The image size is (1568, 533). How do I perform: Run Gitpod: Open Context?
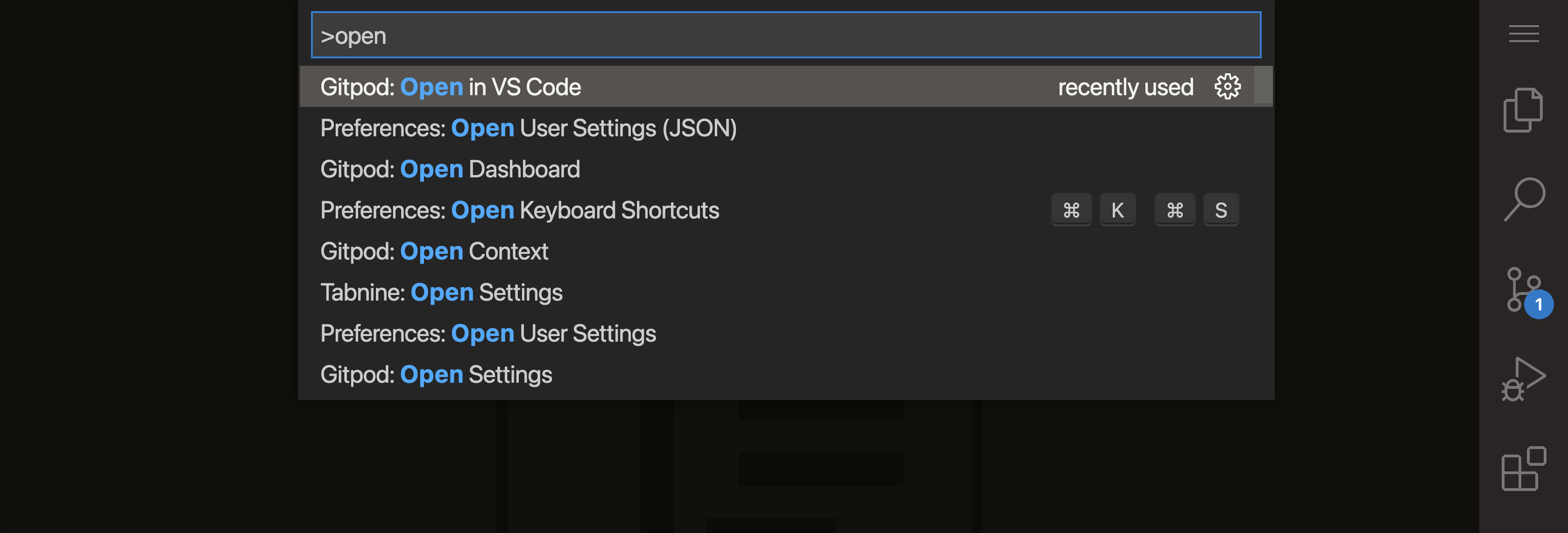[x=434, y=251]
